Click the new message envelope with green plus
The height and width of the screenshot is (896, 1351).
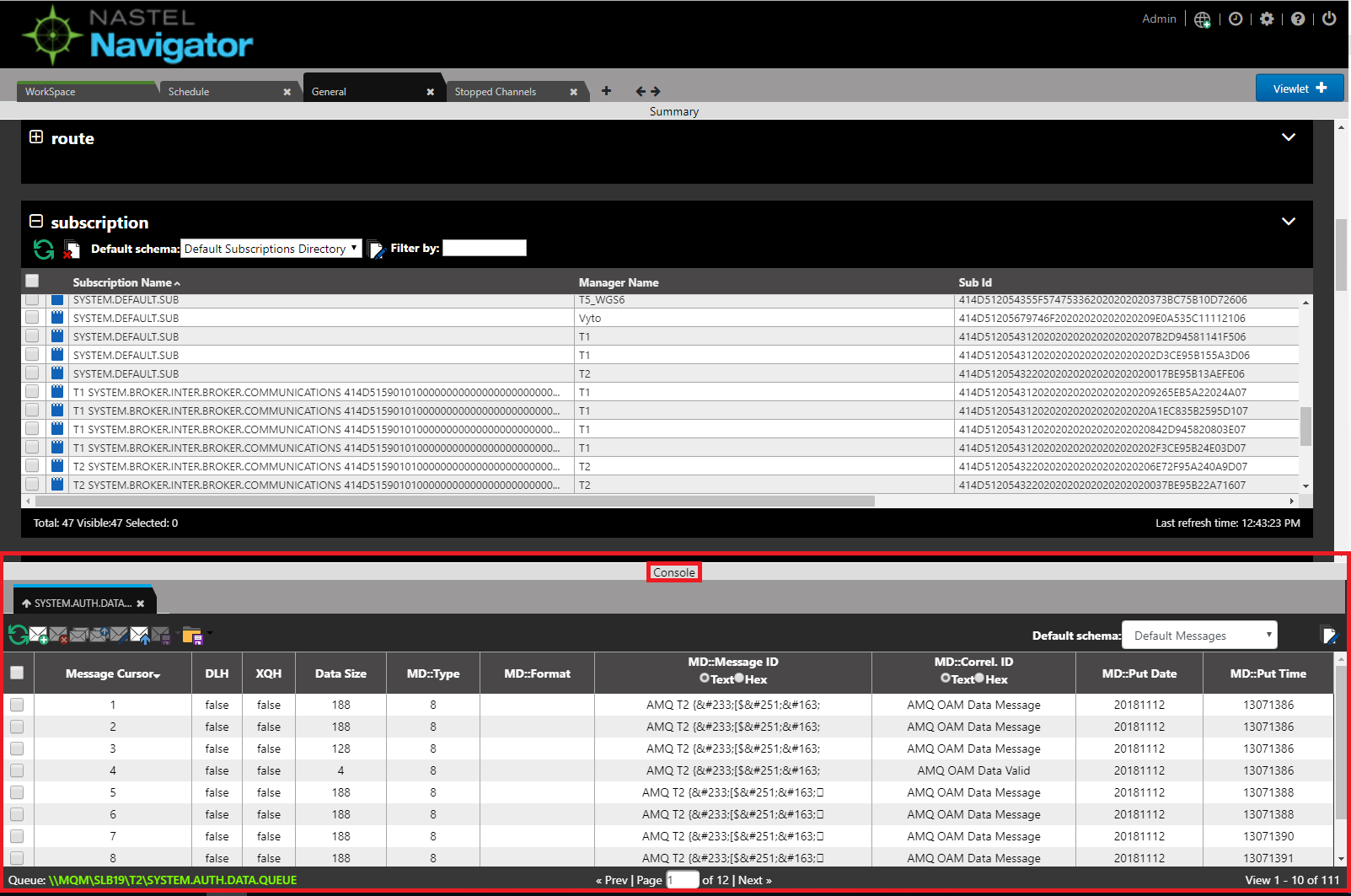[39, 636]
